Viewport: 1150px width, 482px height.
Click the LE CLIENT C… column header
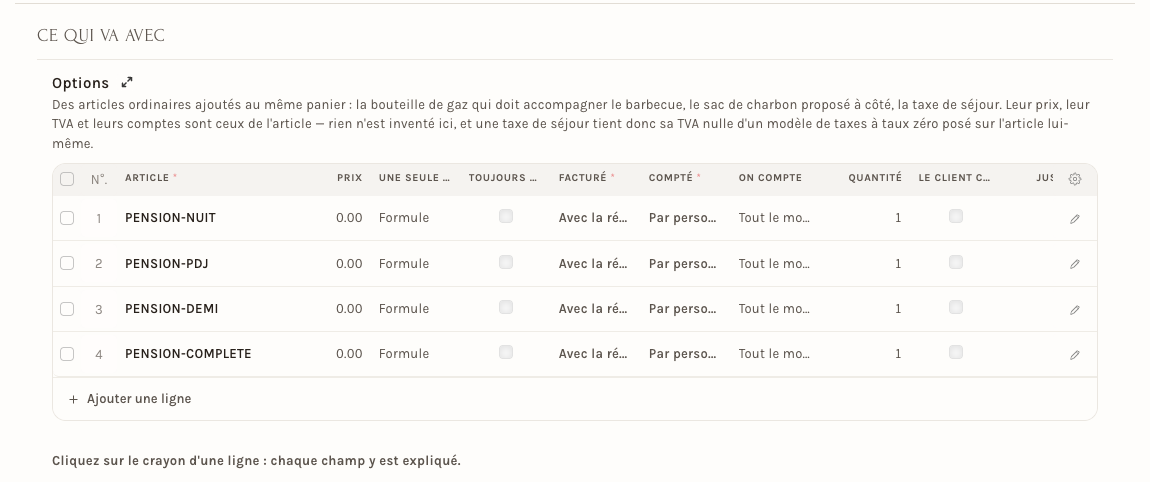(x=954, y=178)
